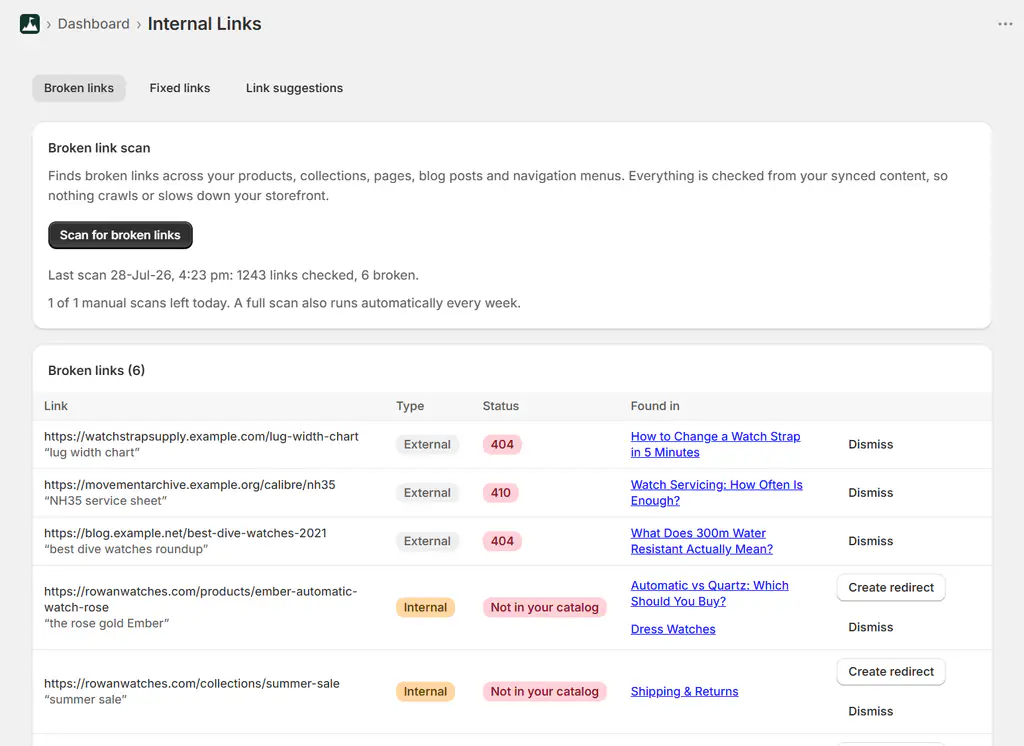This screenshot has height=746, width=1024.
Task: Click External badge in lug-width-chart row
Action: [x=427, y=444]
